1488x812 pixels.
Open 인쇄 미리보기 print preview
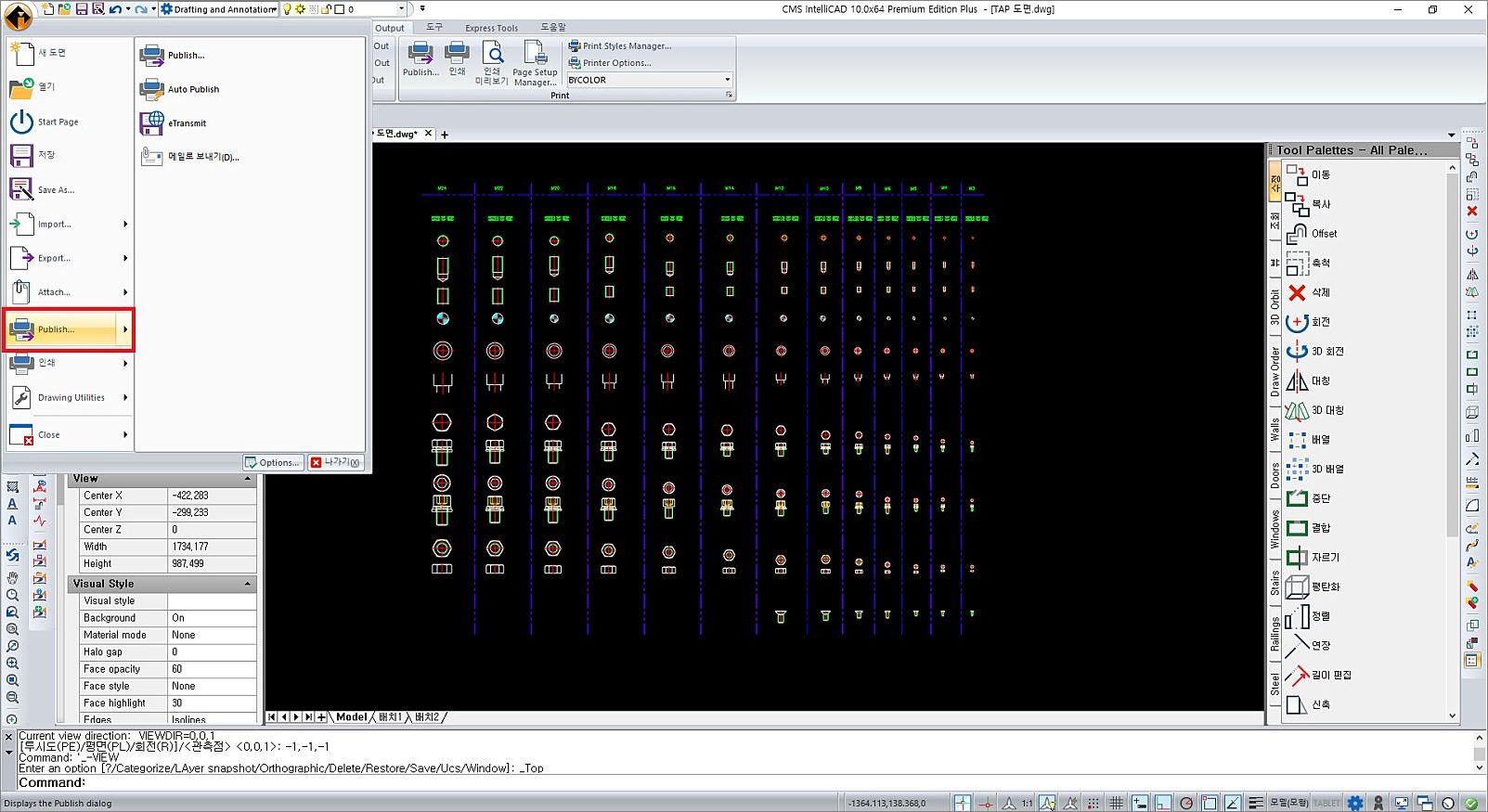click(492, 63)
